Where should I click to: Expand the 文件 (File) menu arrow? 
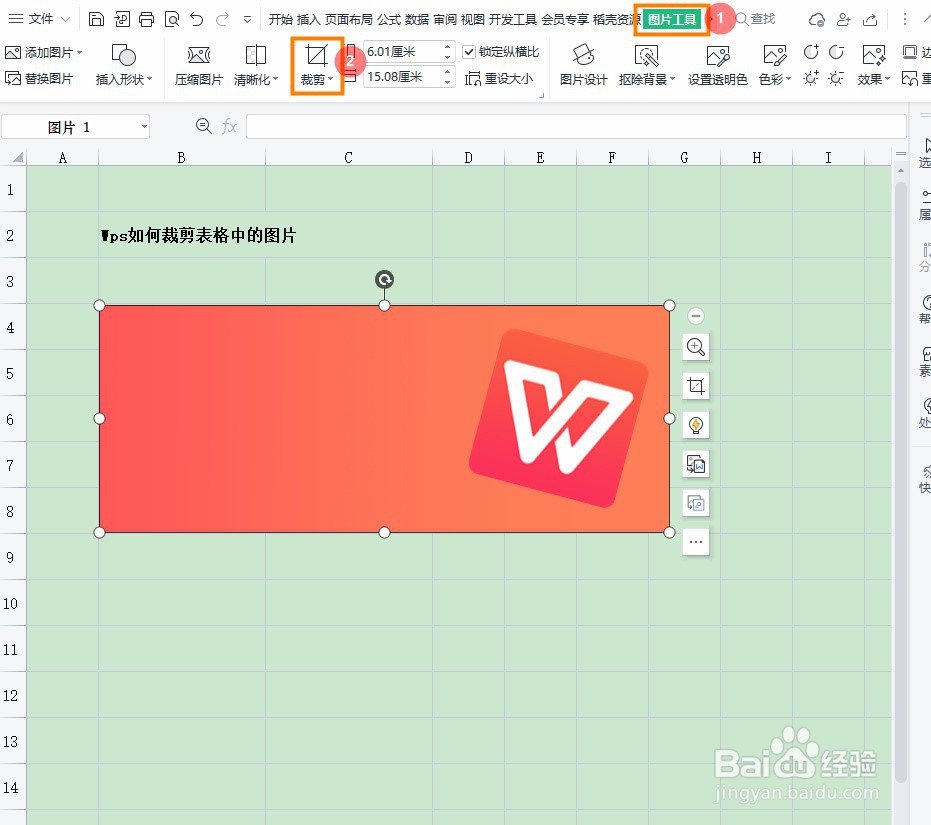click(x=66, y=19)
